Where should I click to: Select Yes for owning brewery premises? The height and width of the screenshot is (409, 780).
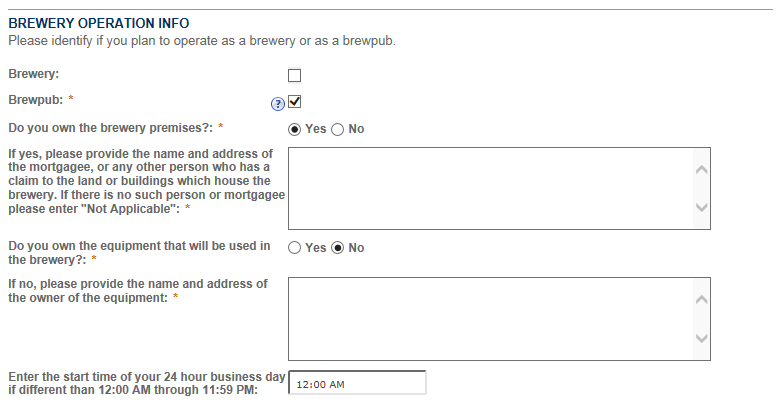[294, 129]
